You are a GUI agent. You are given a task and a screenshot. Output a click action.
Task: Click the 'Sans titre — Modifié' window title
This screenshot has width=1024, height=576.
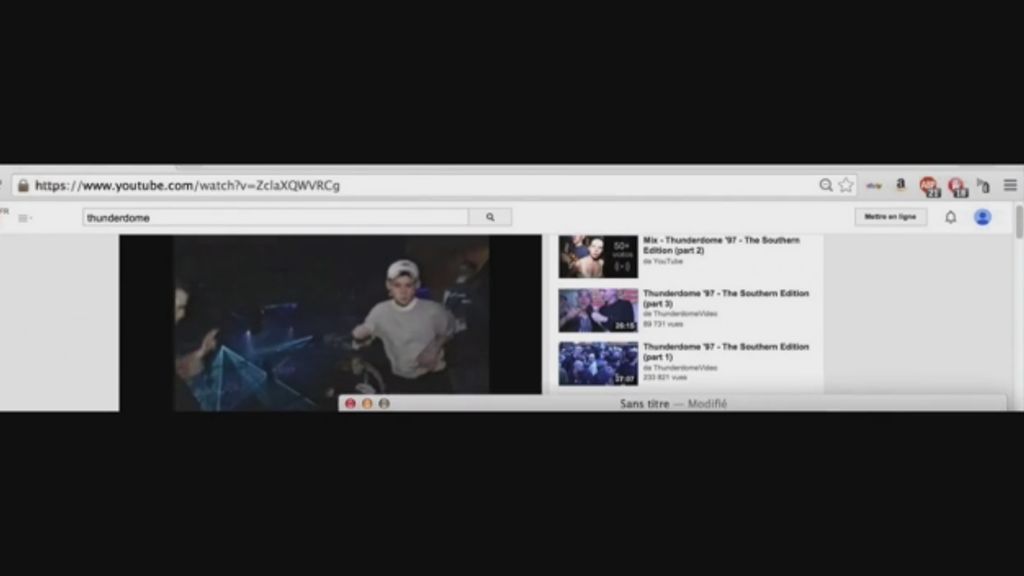coord(673,404)
